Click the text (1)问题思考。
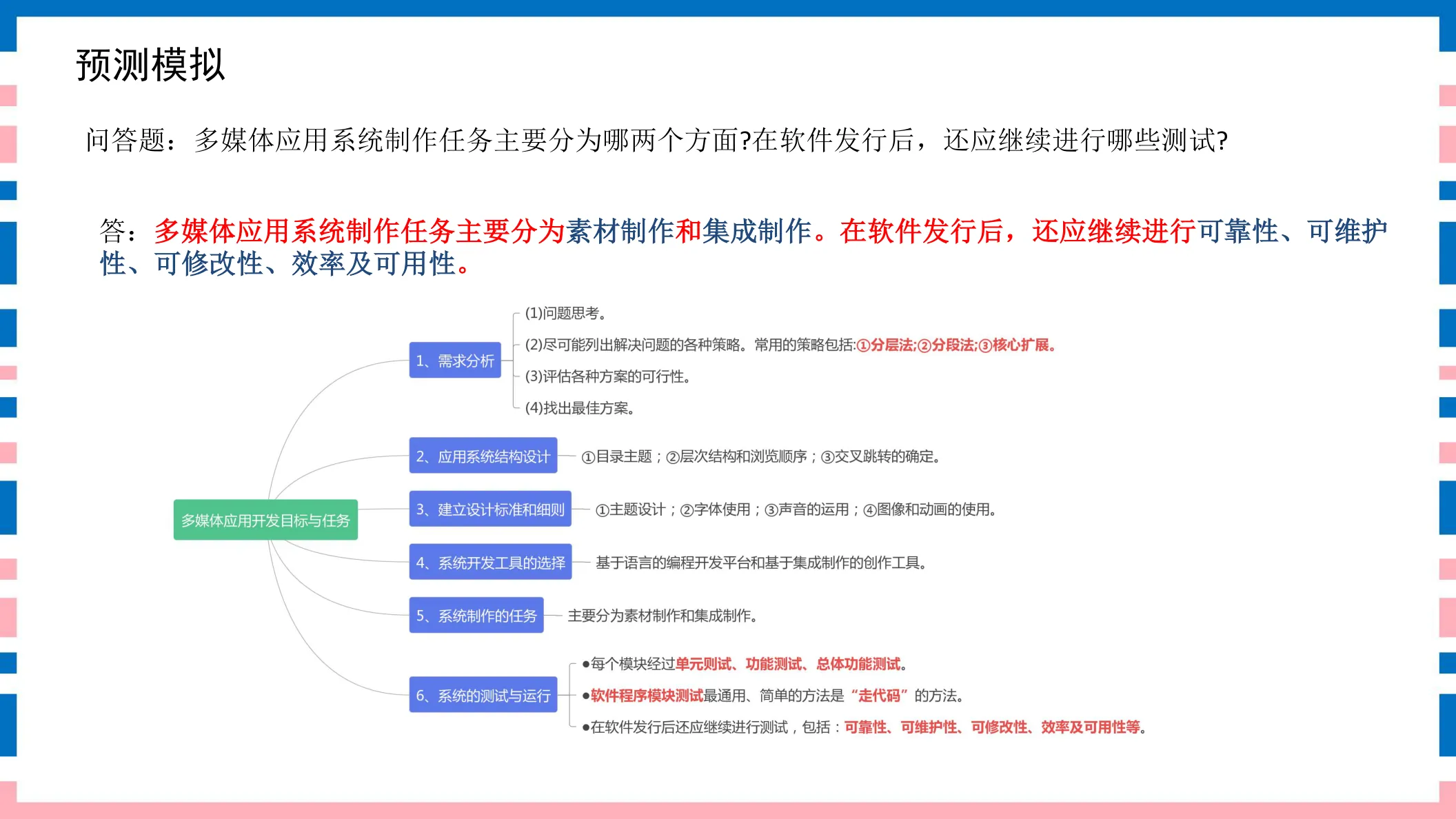The image size is (1456, 819). coord(566,313)
